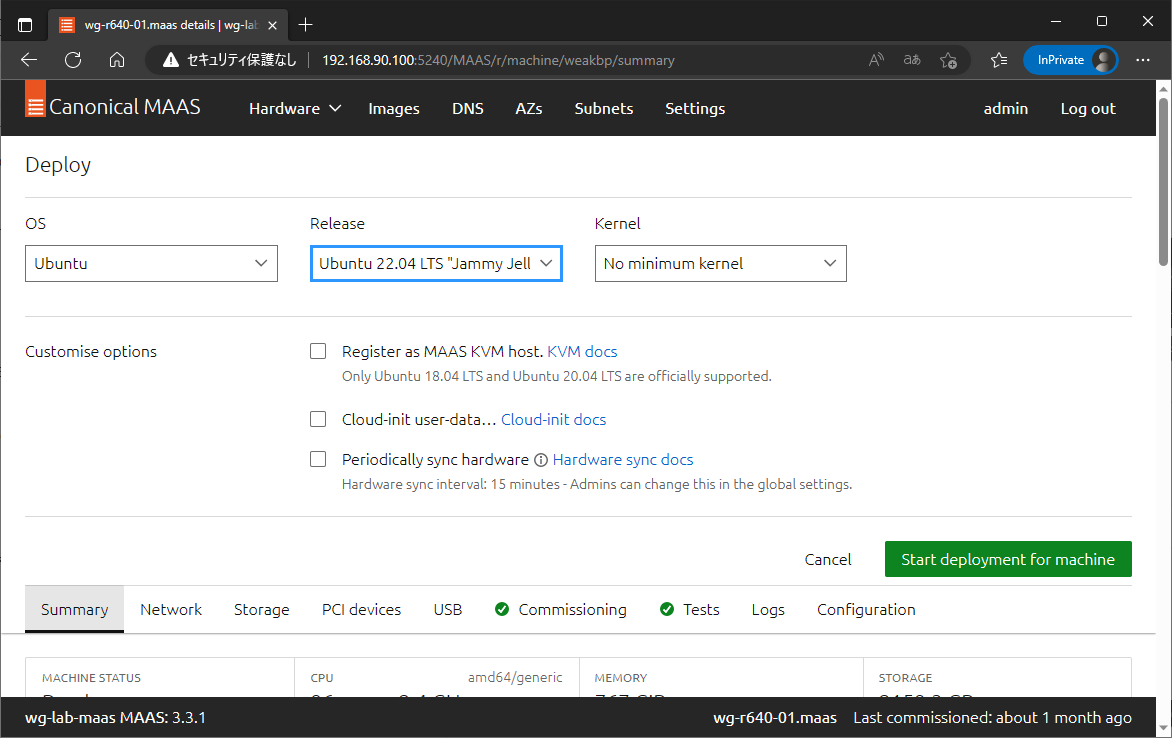
Task: Click the green check icon beside Commissioning
Action: 501,609
